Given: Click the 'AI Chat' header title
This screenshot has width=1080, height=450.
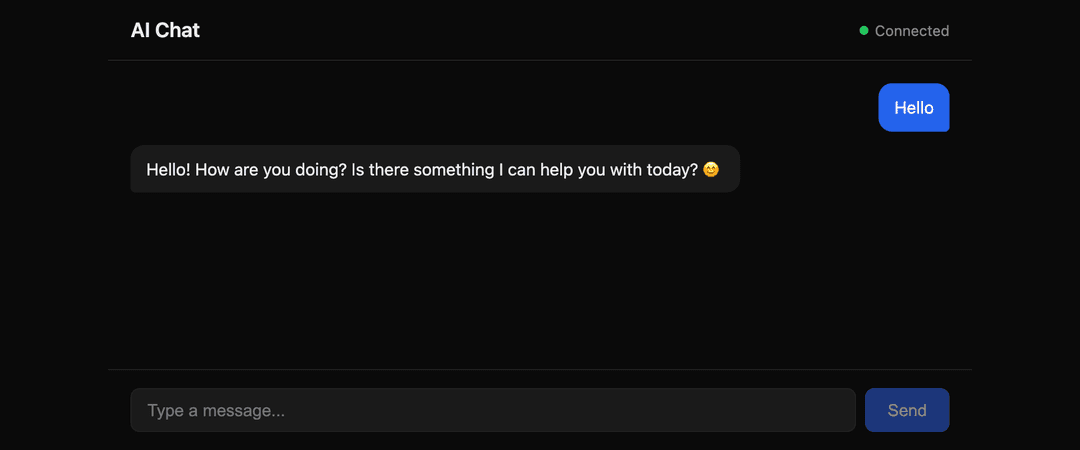Looking at the screenshot, I should click(165, 30).
